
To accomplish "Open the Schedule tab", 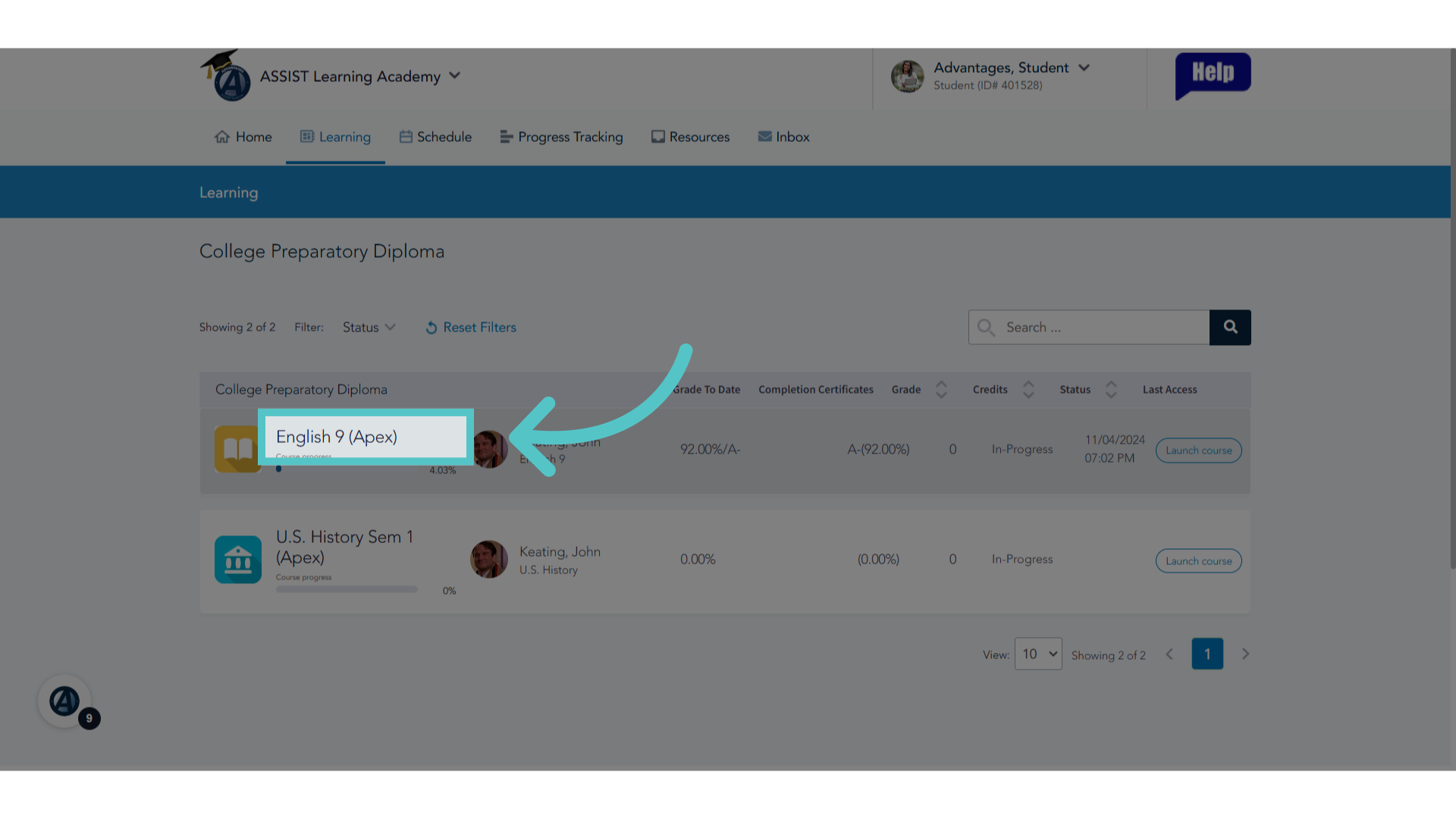I will click(436, 136).
